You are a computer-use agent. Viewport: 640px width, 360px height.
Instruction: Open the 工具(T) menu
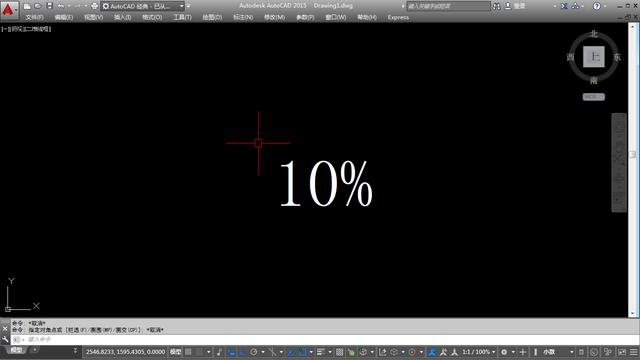[x=182, y=18]
